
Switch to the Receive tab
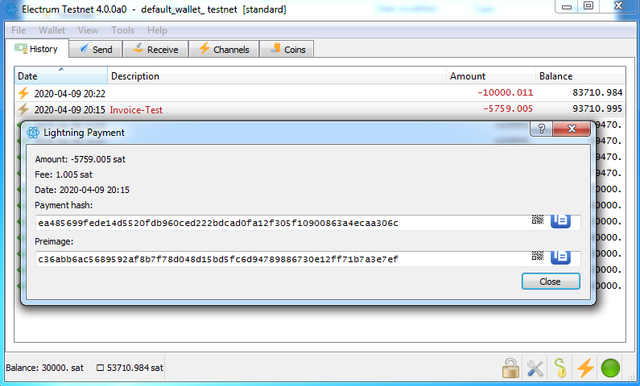click(x=156, y=49)
